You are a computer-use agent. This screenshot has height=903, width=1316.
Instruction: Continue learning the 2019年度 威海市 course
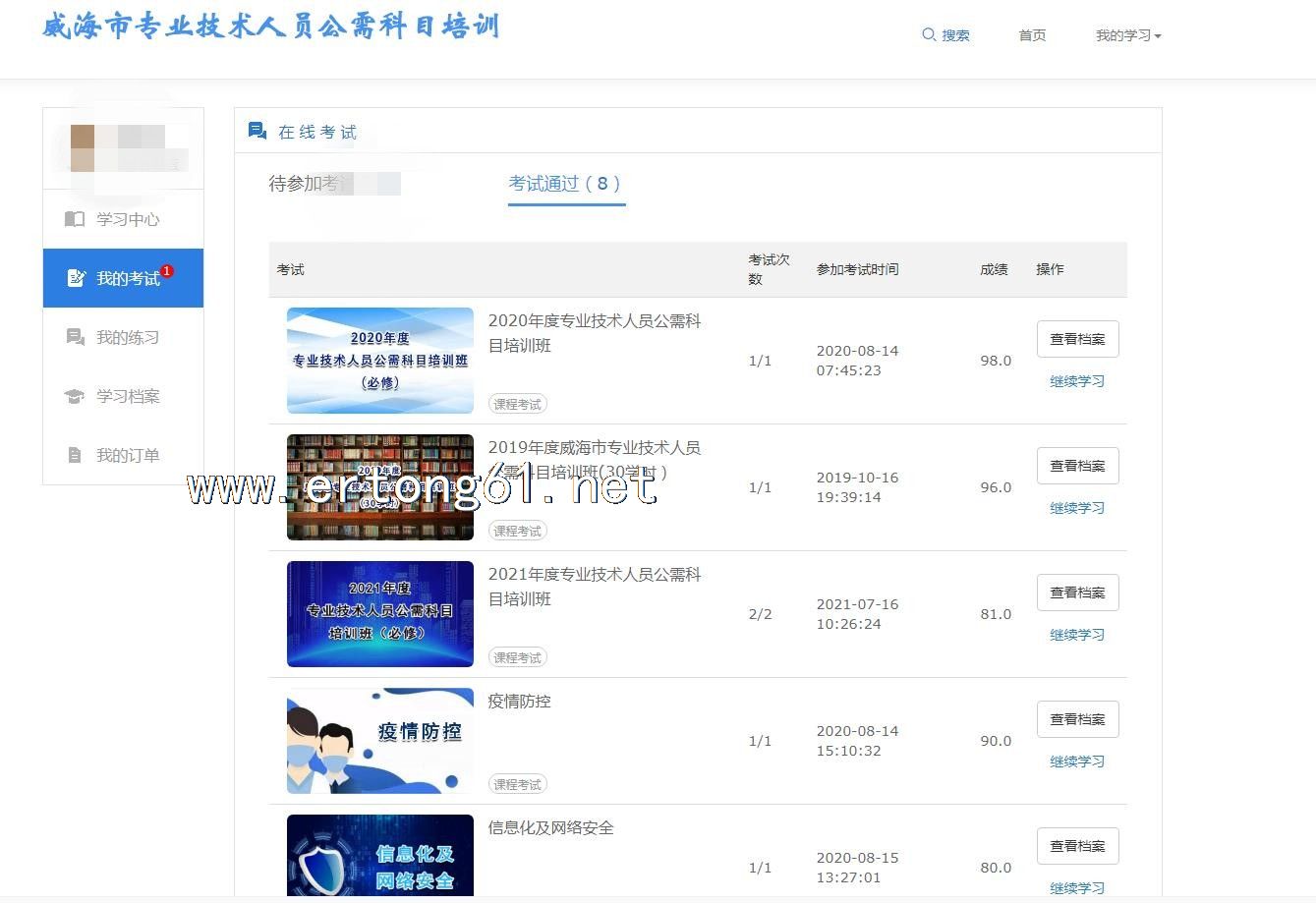[1077, 508]
